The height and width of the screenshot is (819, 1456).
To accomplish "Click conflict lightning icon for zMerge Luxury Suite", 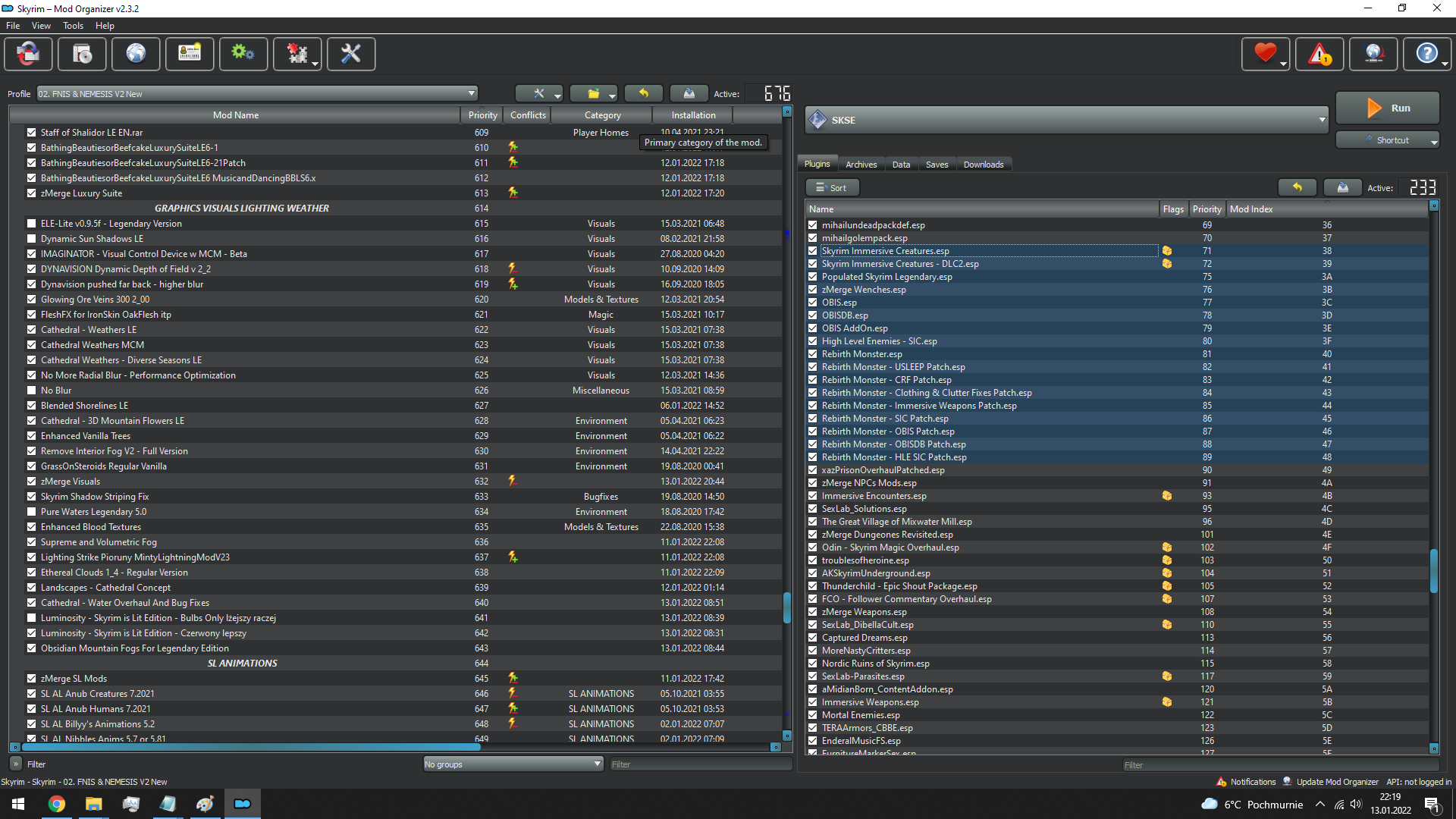I will [513, 193].
